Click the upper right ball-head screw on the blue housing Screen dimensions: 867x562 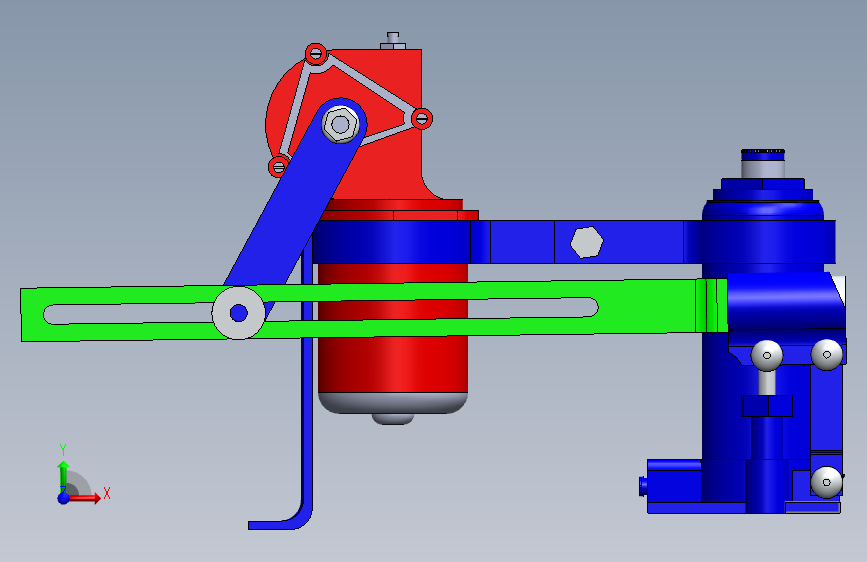pos(827,355)
